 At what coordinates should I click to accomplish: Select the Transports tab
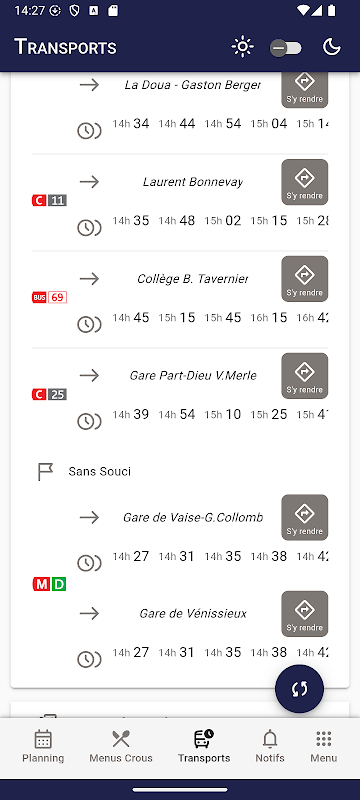(x=204, y=746)
